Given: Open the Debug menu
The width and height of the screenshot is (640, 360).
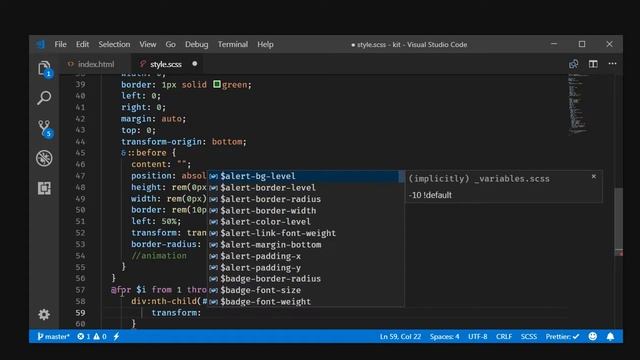Looking at the screenshot, I should coord(196,44).
